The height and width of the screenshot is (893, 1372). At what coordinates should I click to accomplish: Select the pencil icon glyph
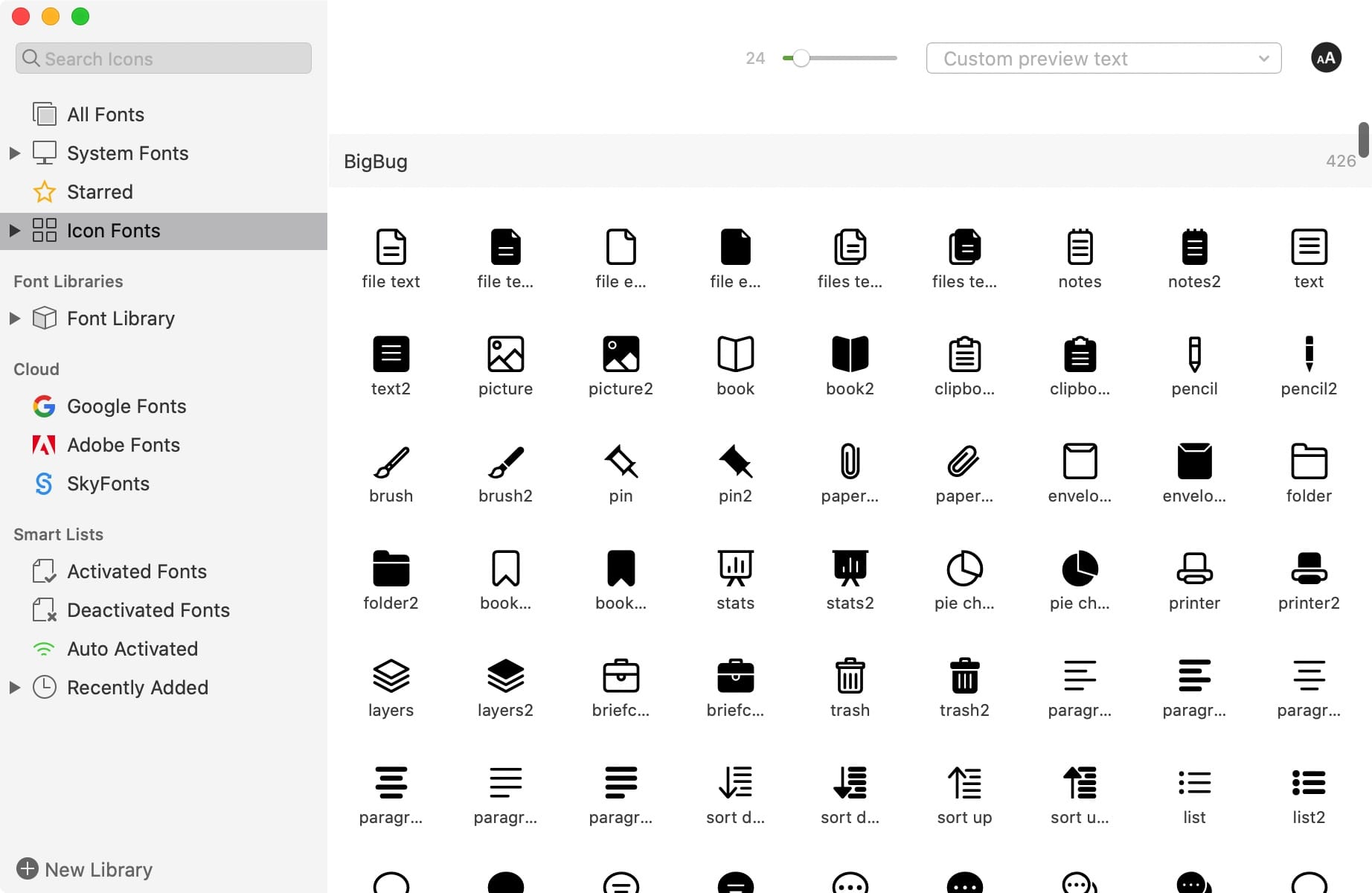1194,354
